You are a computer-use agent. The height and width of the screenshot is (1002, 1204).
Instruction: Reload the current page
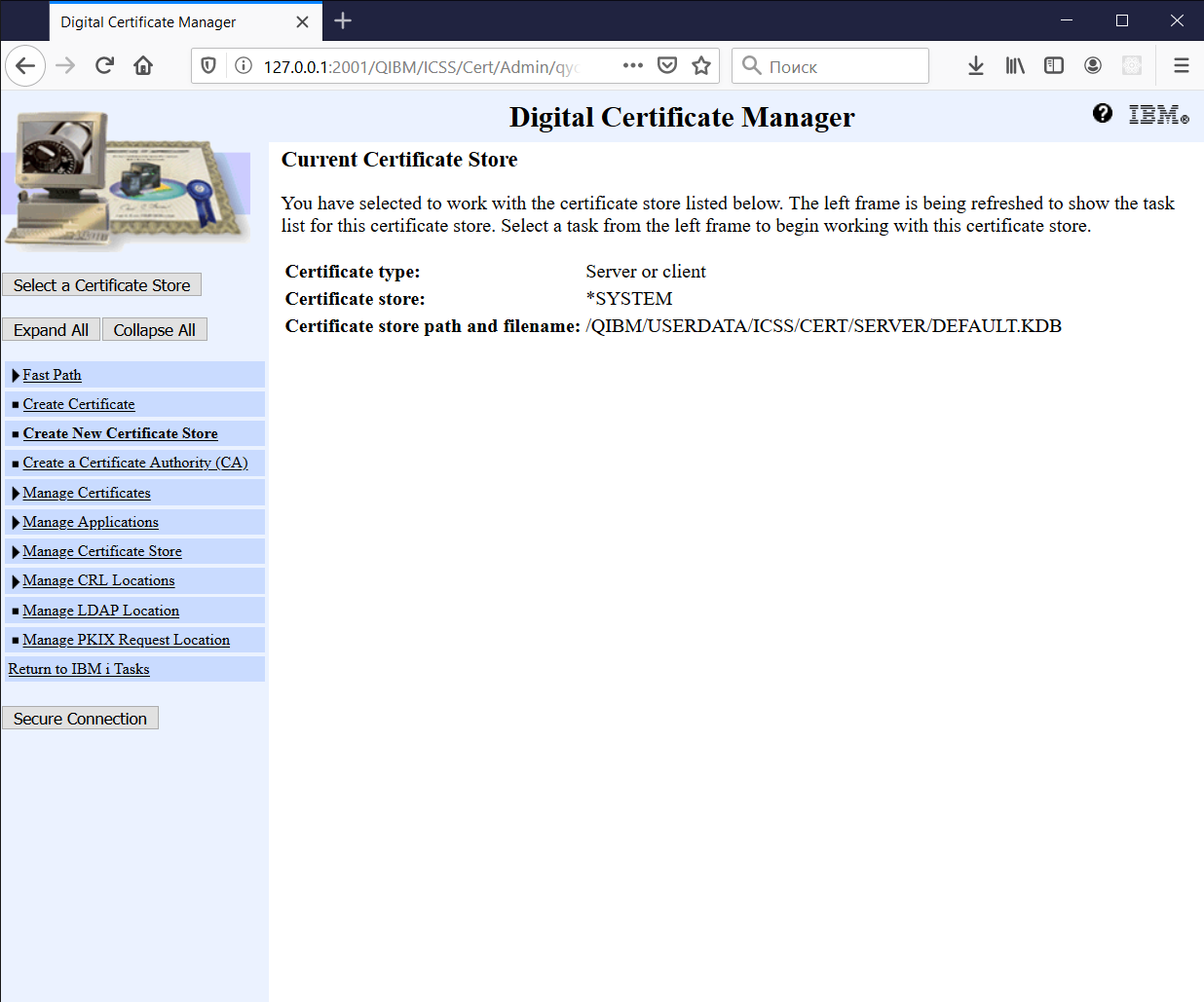[x=104, y=66]
